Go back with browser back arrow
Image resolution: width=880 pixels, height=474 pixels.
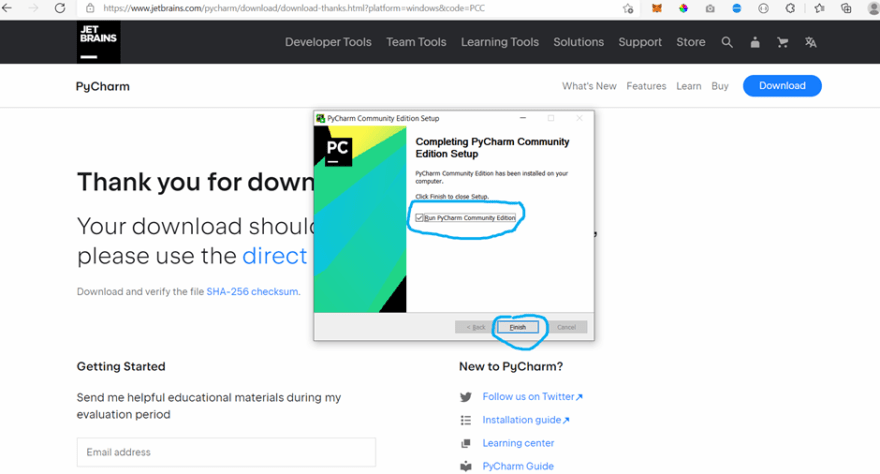[x=7, y=8]
